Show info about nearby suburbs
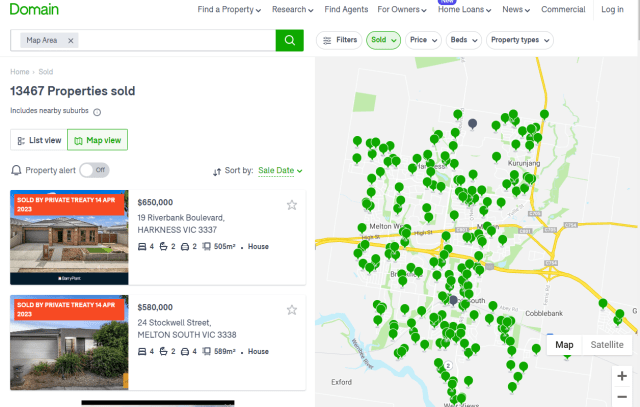The height and width of the screenshot is (407, 640). 97,112
